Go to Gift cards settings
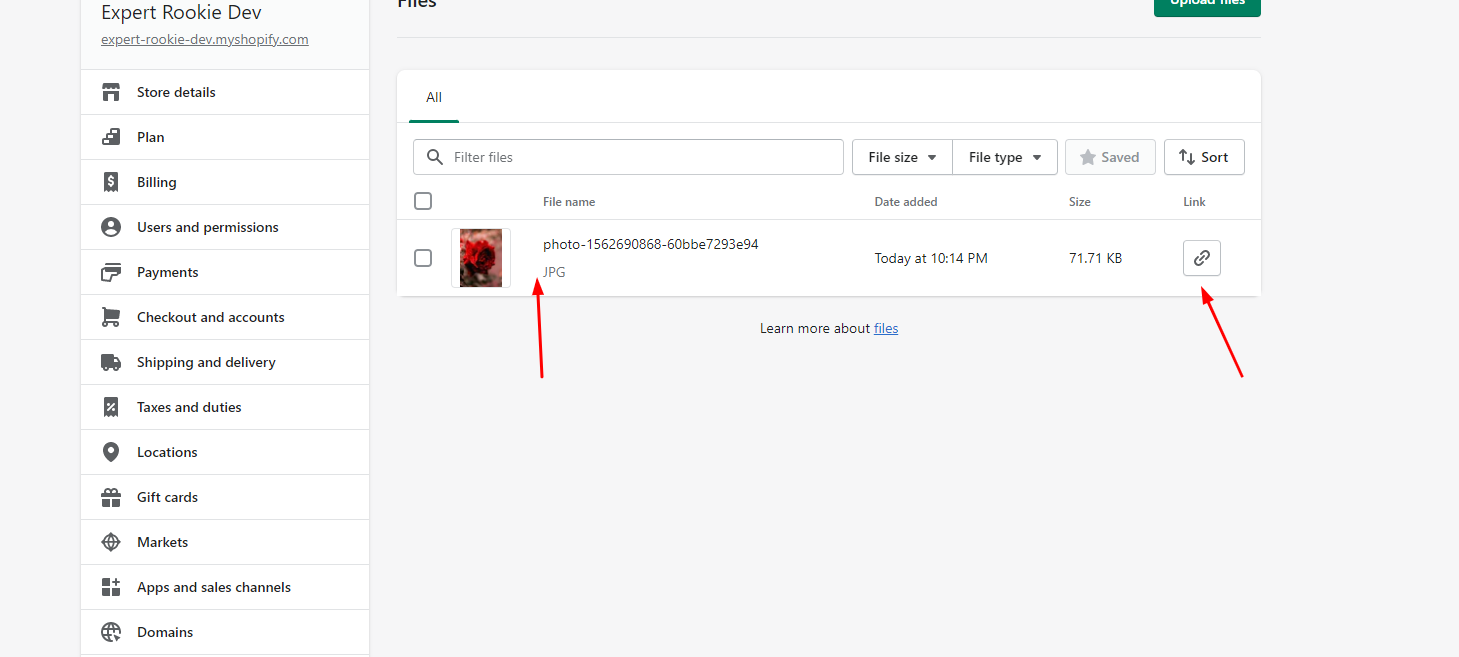The image size is (1459, 657). tap(225, 497)
